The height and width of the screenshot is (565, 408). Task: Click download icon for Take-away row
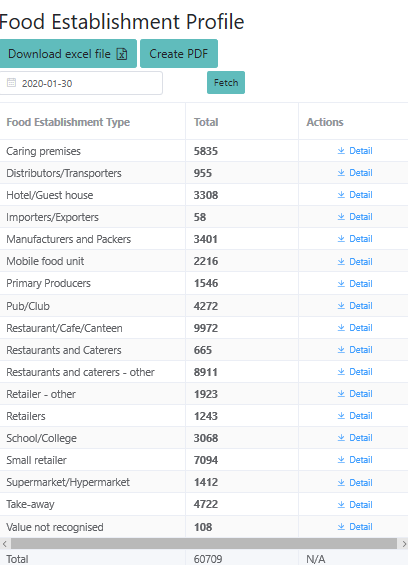click(341, 504)
